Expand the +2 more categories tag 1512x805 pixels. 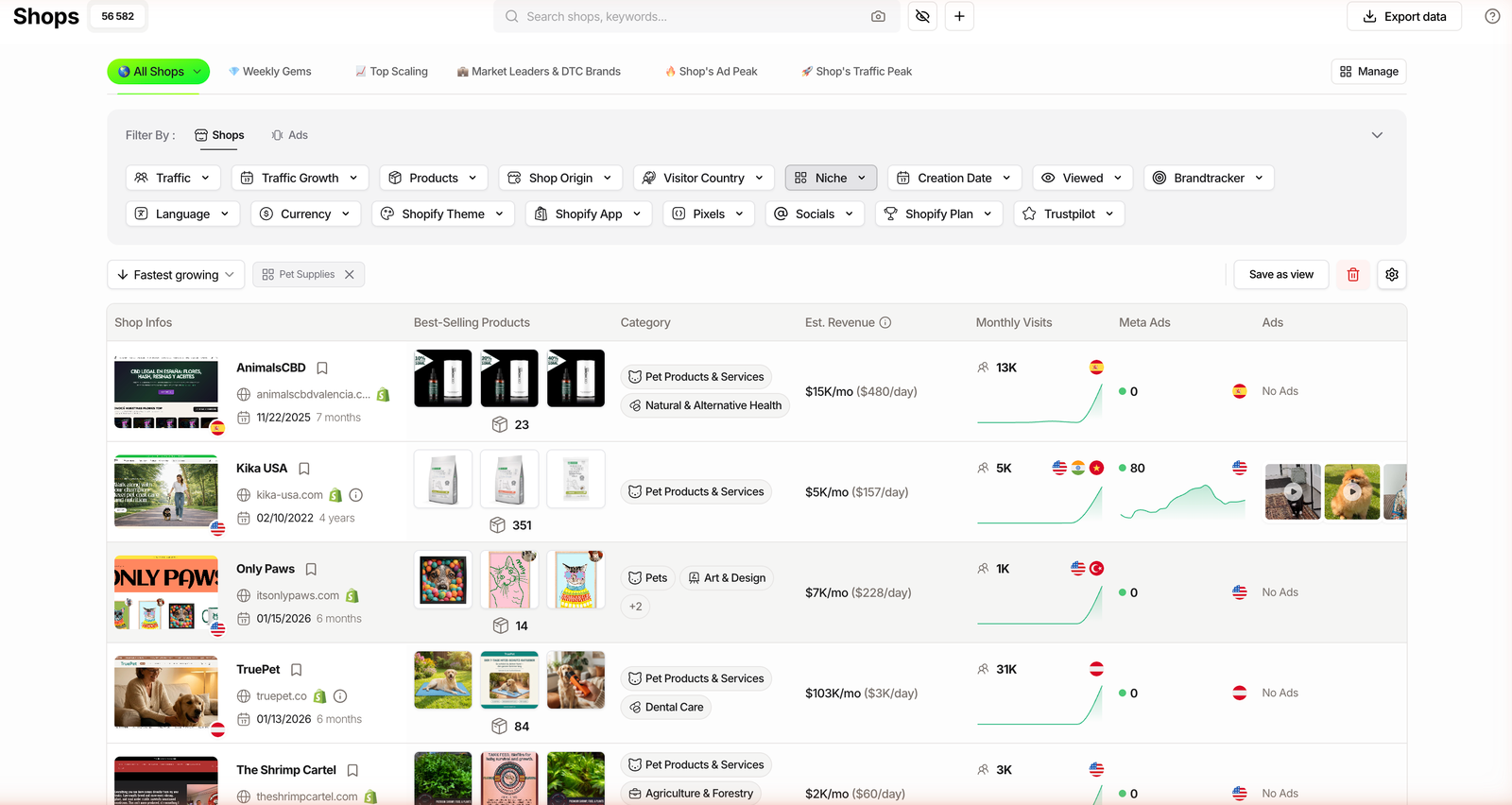(x=636, y=607)
